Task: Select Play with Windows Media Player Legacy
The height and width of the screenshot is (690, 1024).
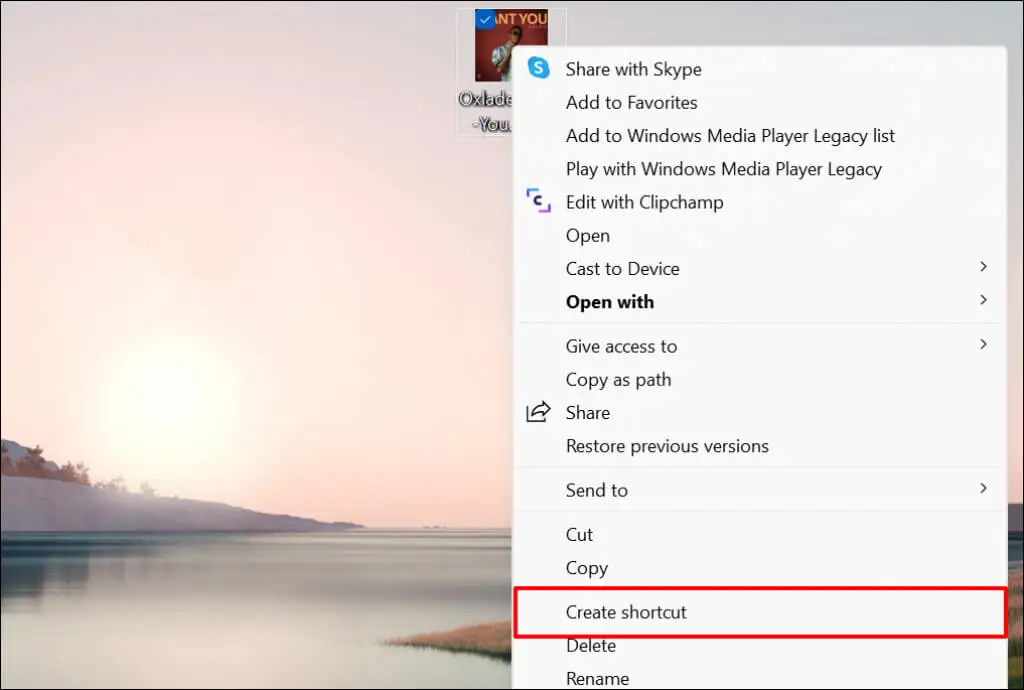Action: pos(760,169)
